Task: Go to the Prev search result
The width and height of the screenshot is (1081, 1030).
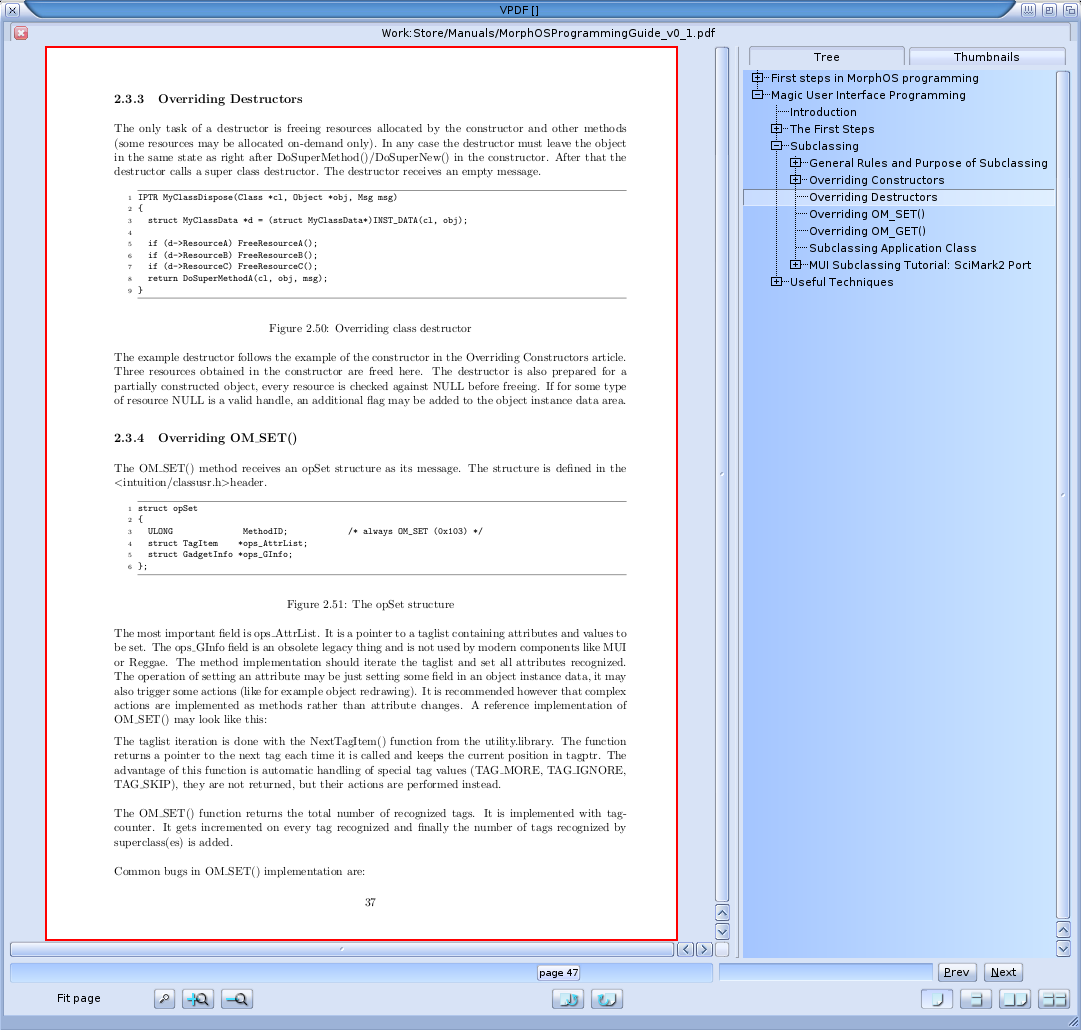Action: (x=957, y=972)
